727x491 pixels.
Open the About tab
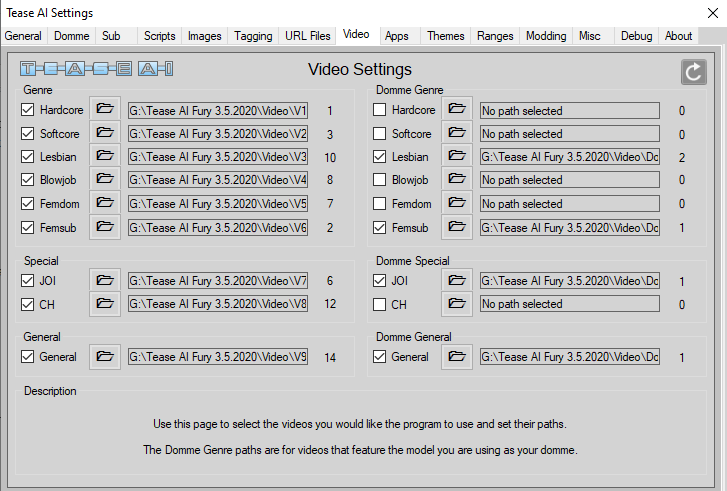coord(678,36)
